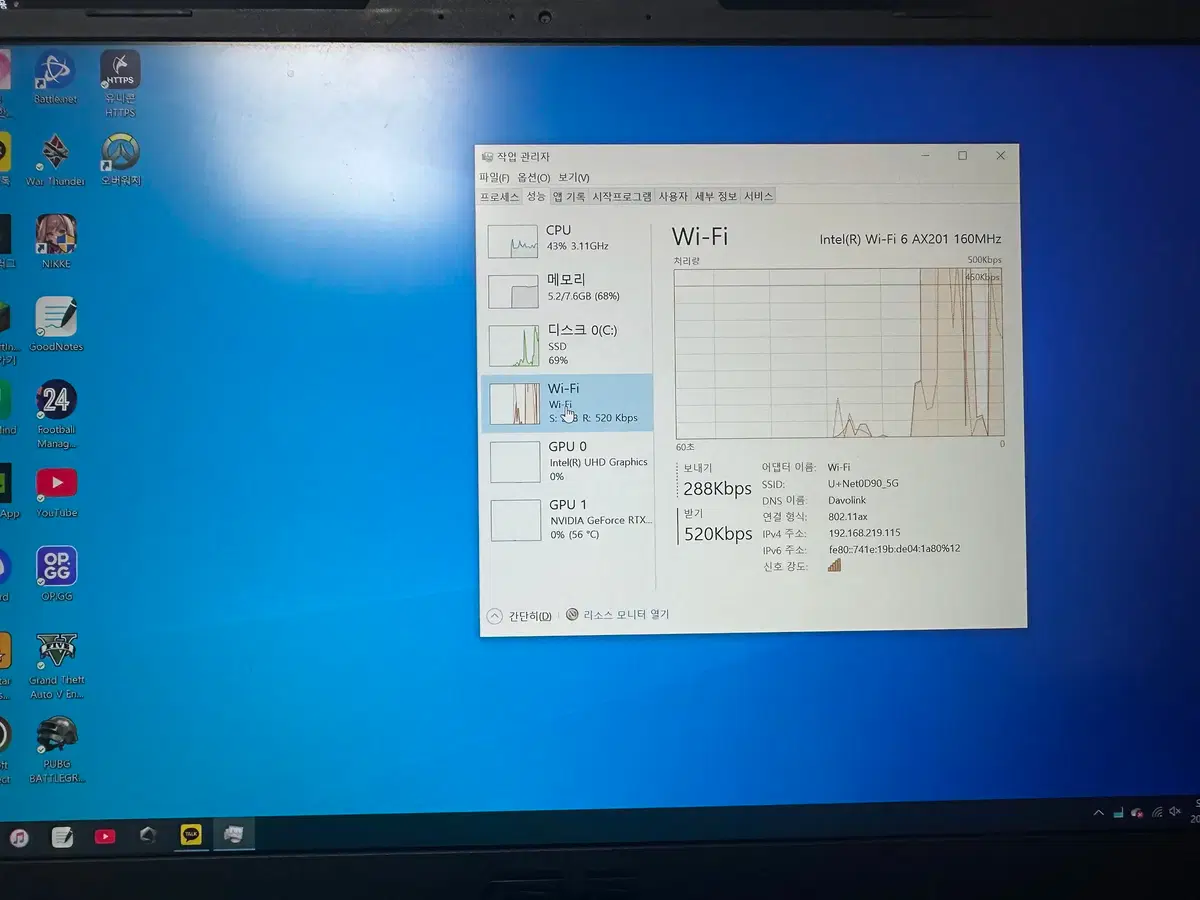Click the DNS name Davolink
This screenshot has height=900, width=1200.
pyautogui.click(x=849, y=500)
